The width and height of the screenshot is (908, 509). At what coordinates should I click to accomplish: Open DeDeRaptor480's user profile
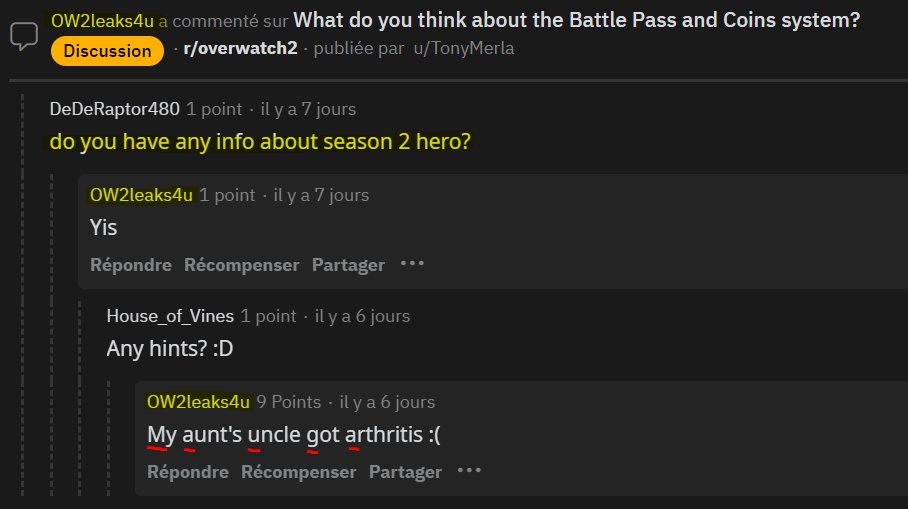pos(115,109)
